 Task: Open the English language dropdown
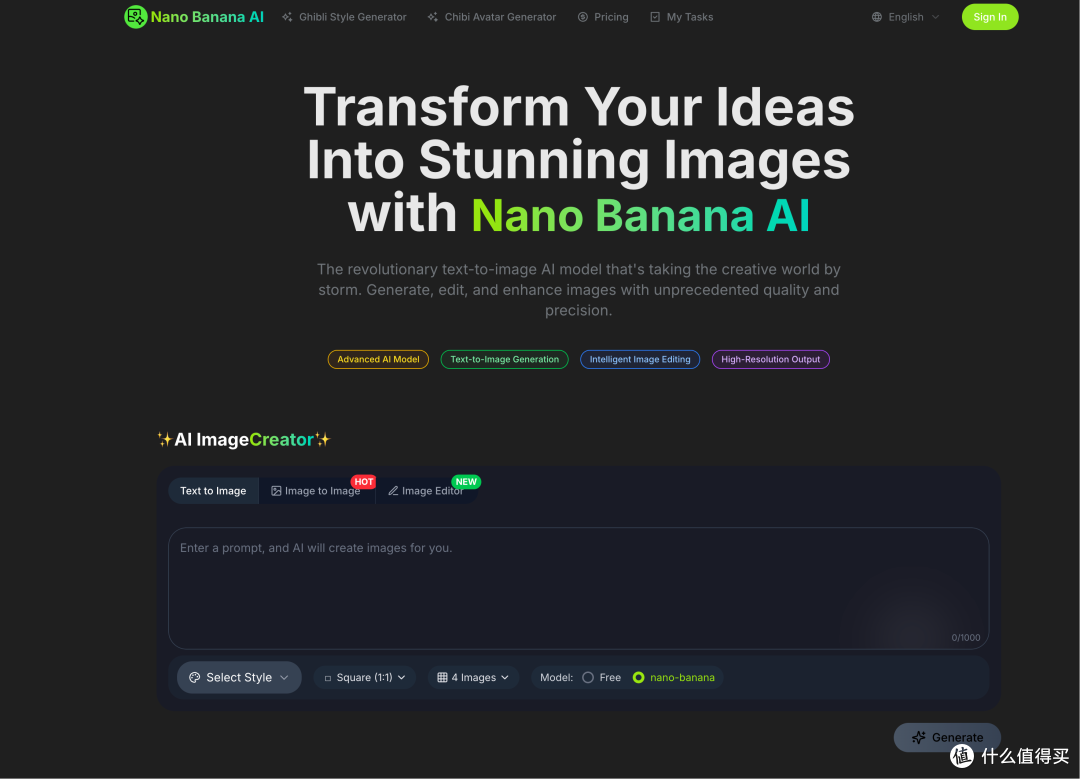pyautogui.click(x=905, y=17)
